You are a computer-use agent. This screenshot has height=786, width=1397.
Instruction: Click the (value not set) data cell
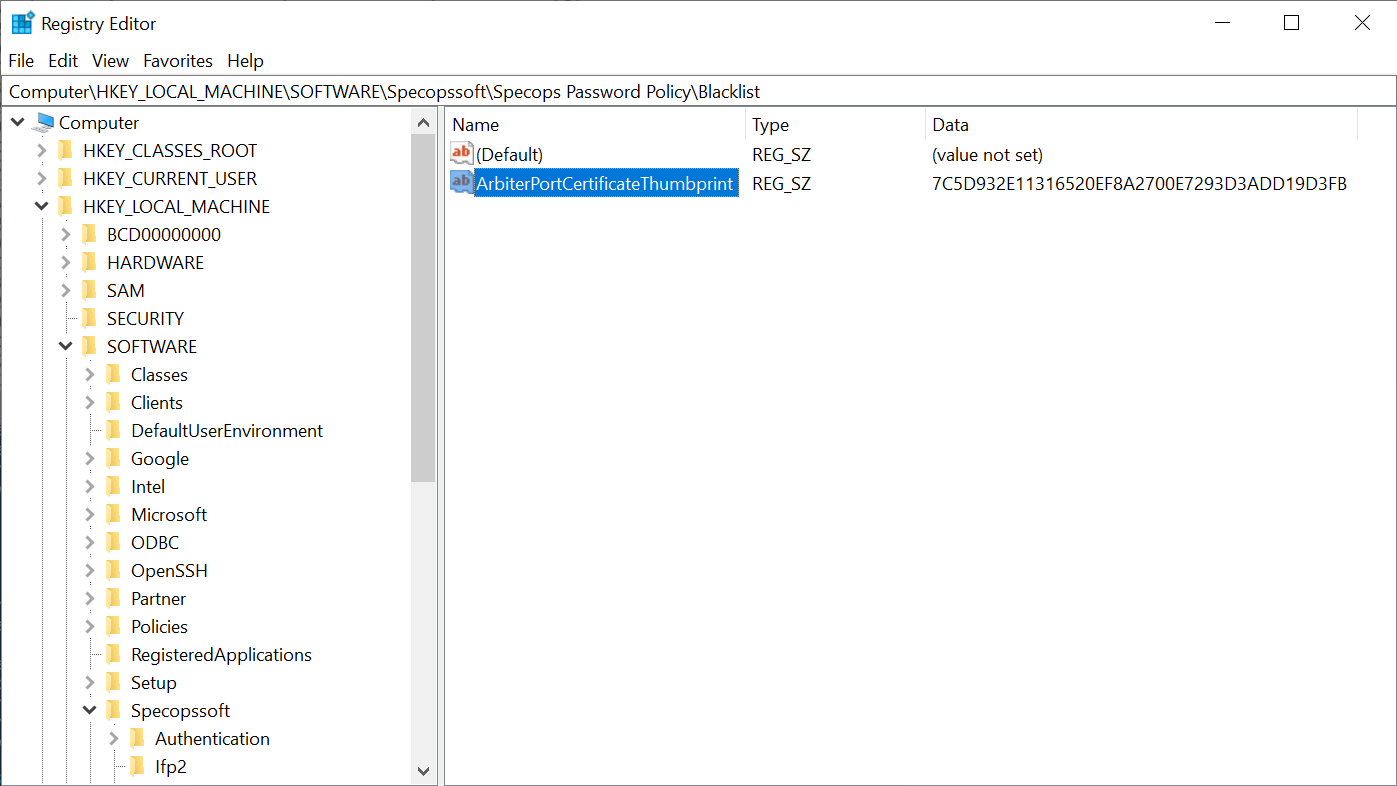(x=987, y=155)
